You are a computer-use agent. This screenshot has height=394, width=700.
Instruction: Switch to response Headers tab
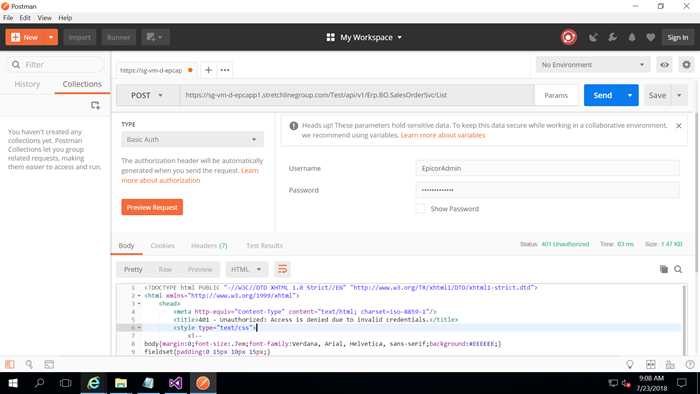209,245
